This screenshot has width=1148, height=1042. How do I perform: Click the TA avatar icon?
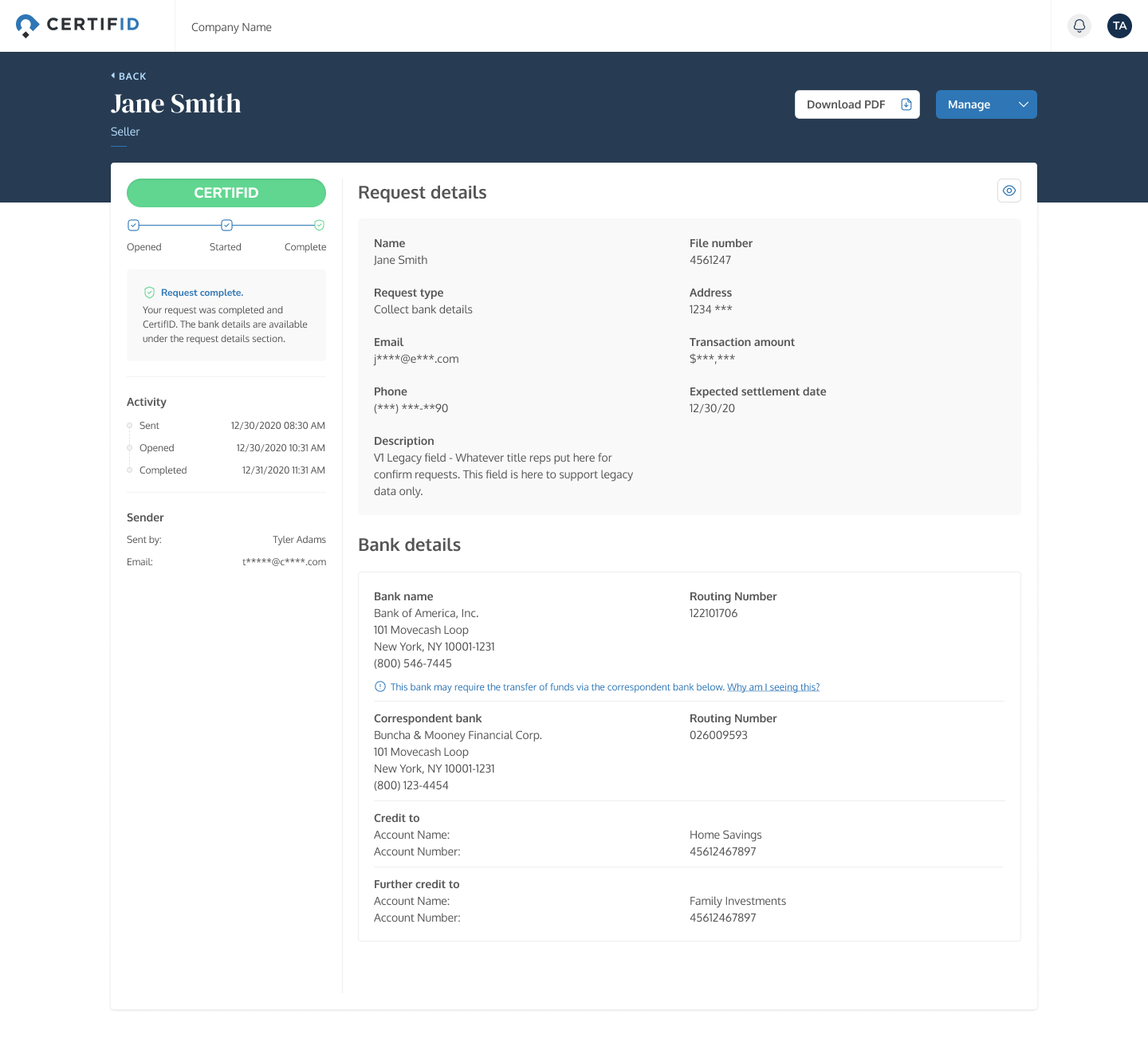1119,26
